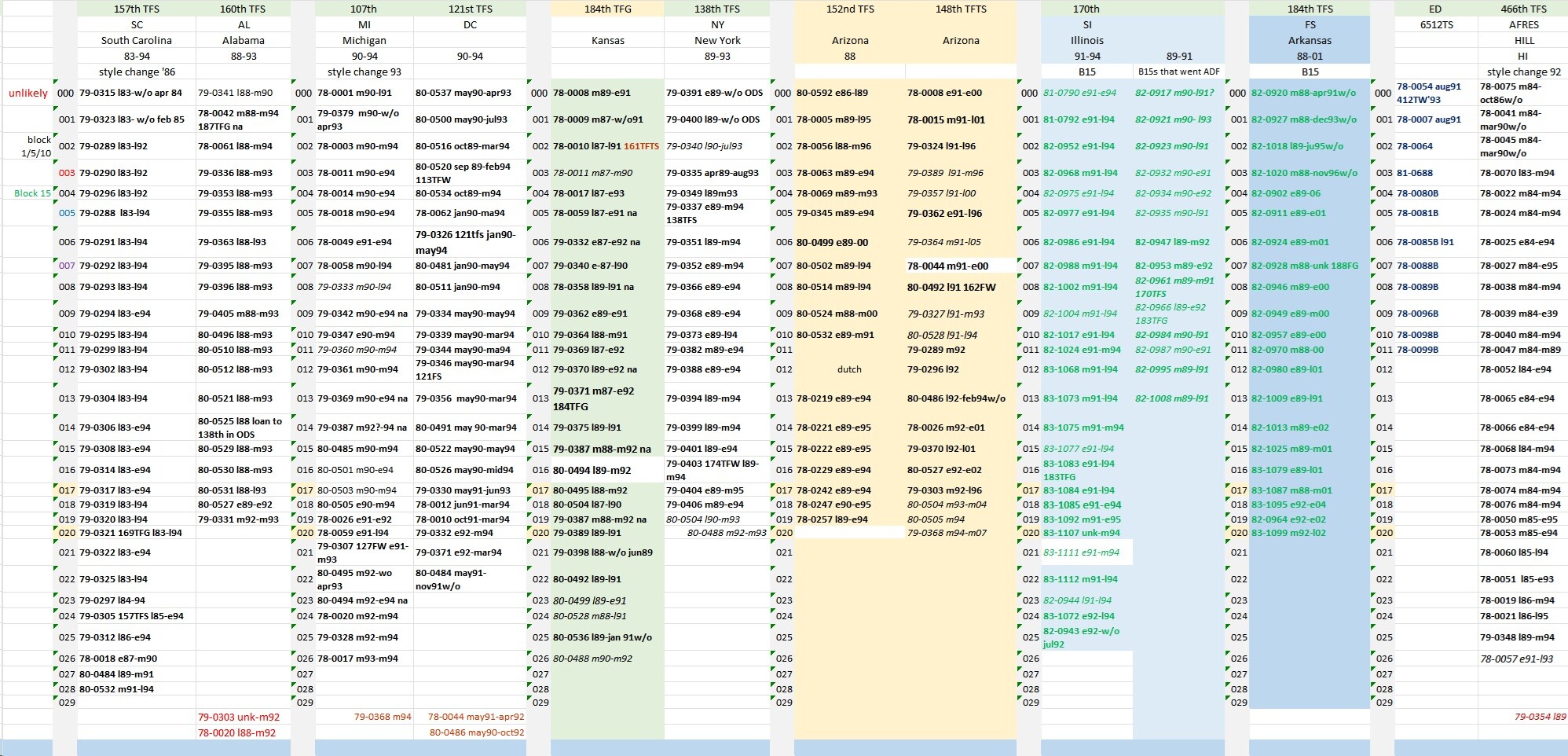Select the red 'unlikely' label cell

[x=28, y=93]
